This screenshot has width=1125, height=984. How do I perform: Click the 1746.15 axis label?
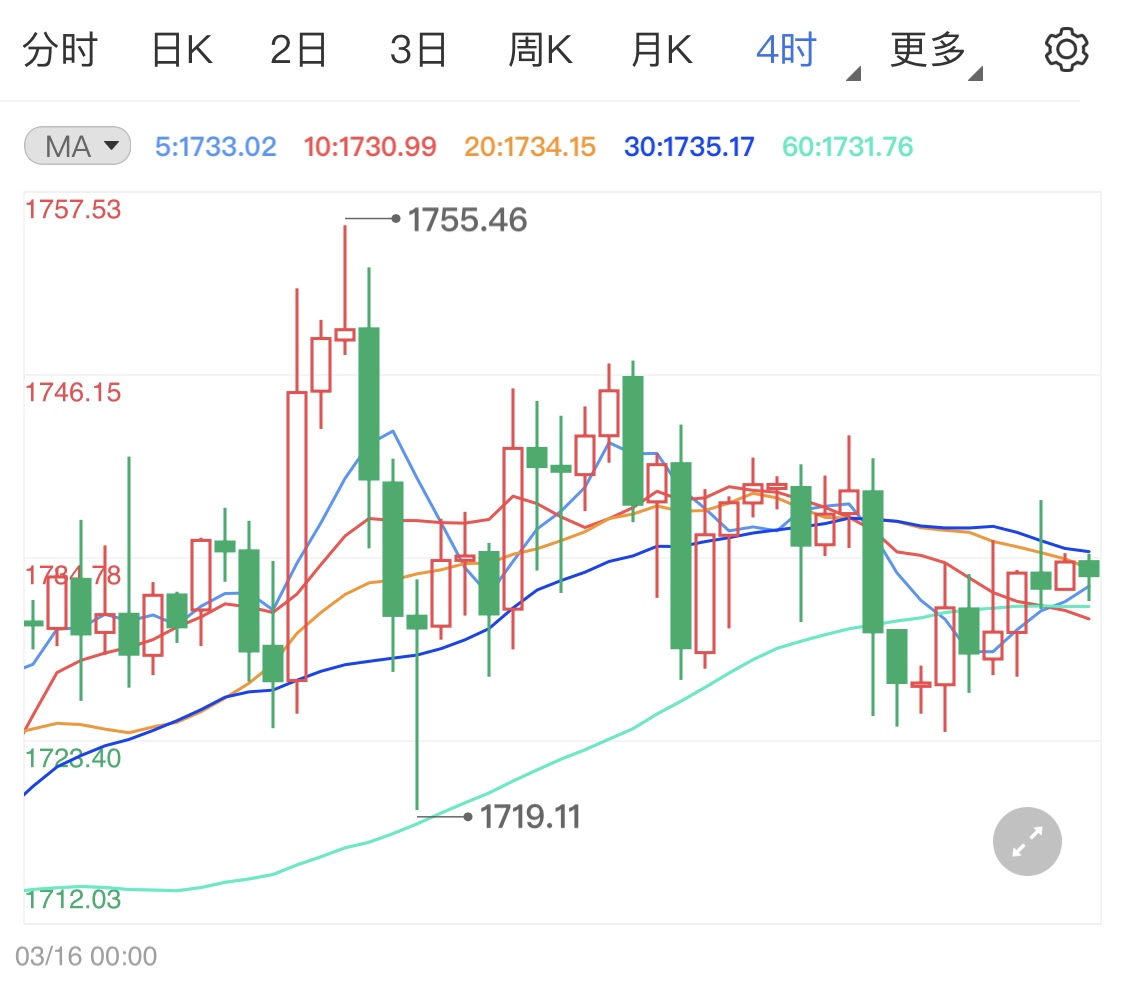tap(73, 393)
